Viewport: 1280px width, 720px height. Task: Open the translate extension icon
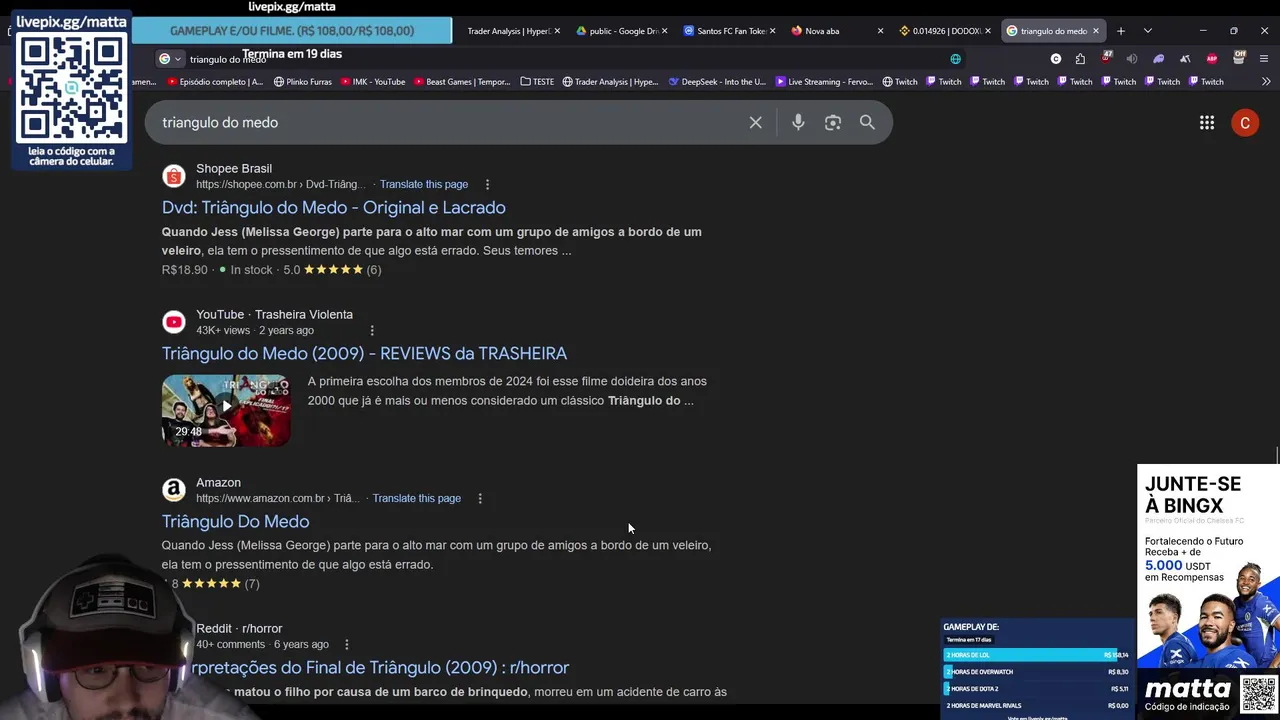pyautogui.click(x=1185, y=59)
